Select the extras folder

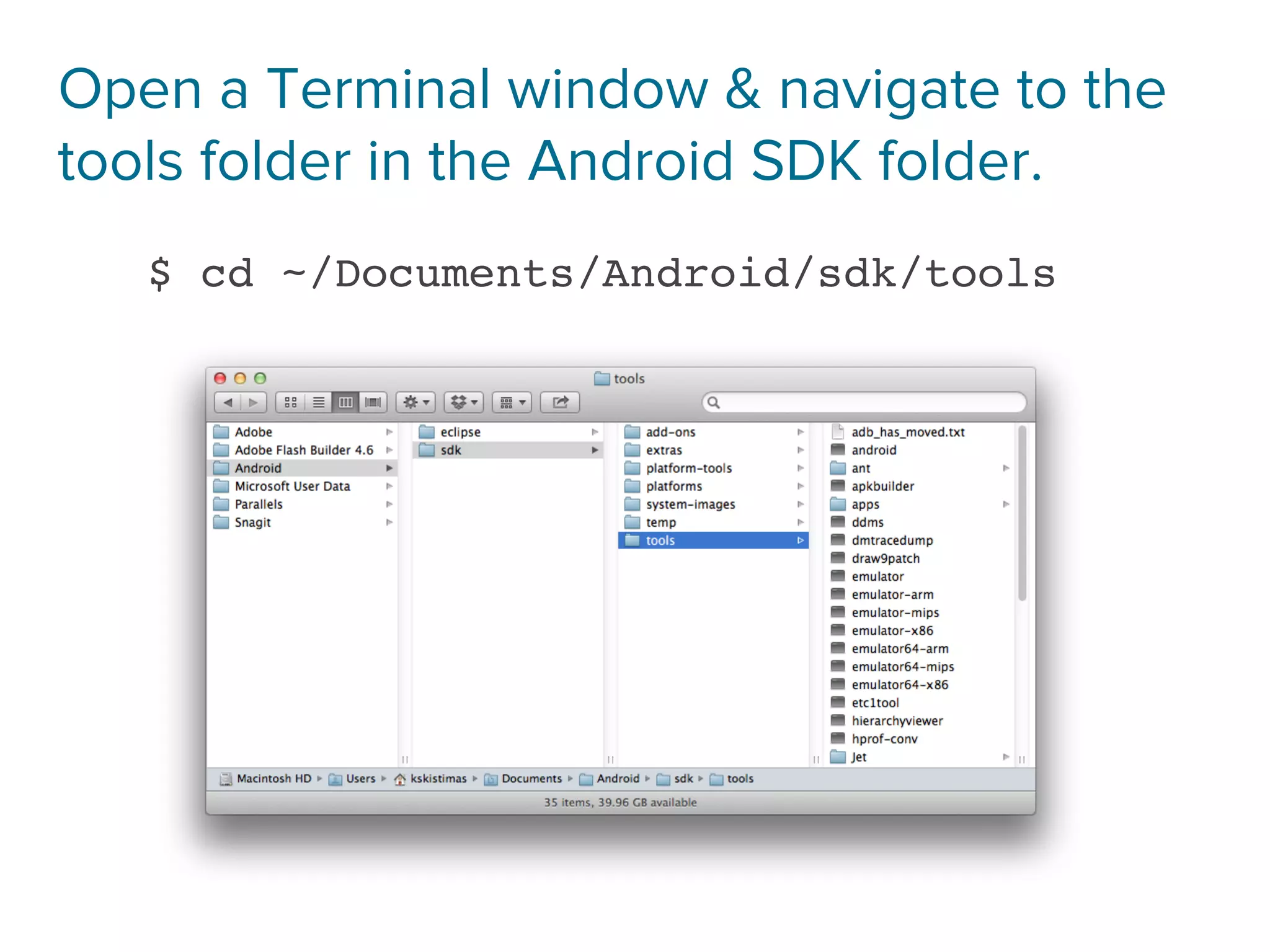(714, 450)
